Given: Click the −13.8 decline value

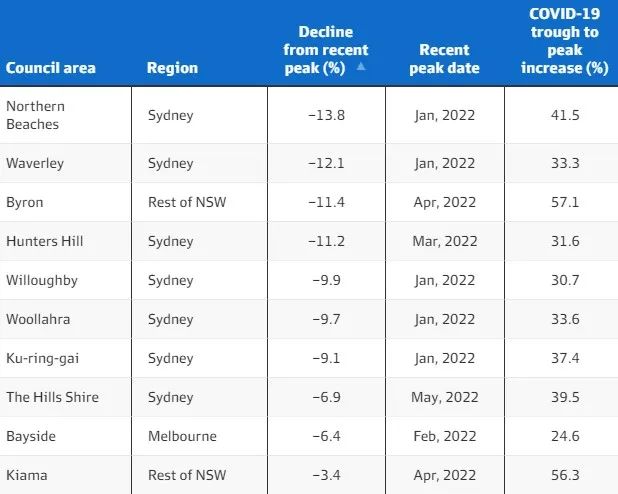Looking at the screenshot, I should 326,115.
